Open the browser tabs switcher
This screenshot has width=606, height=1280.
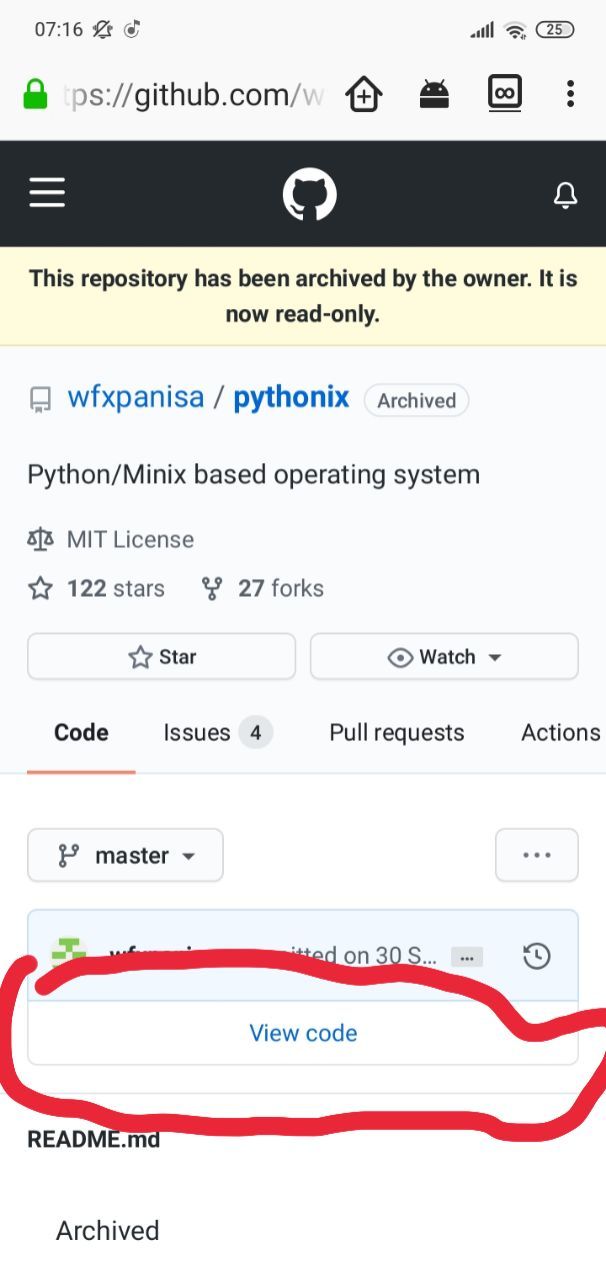point(504,94)
